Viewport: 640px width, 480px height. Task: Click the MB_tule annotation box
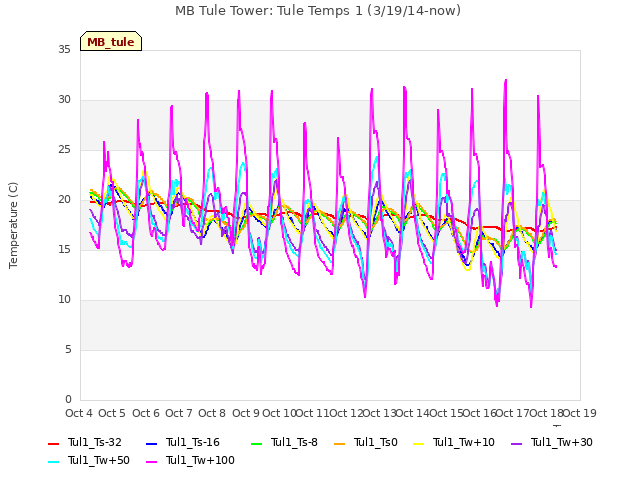point(111,41)
